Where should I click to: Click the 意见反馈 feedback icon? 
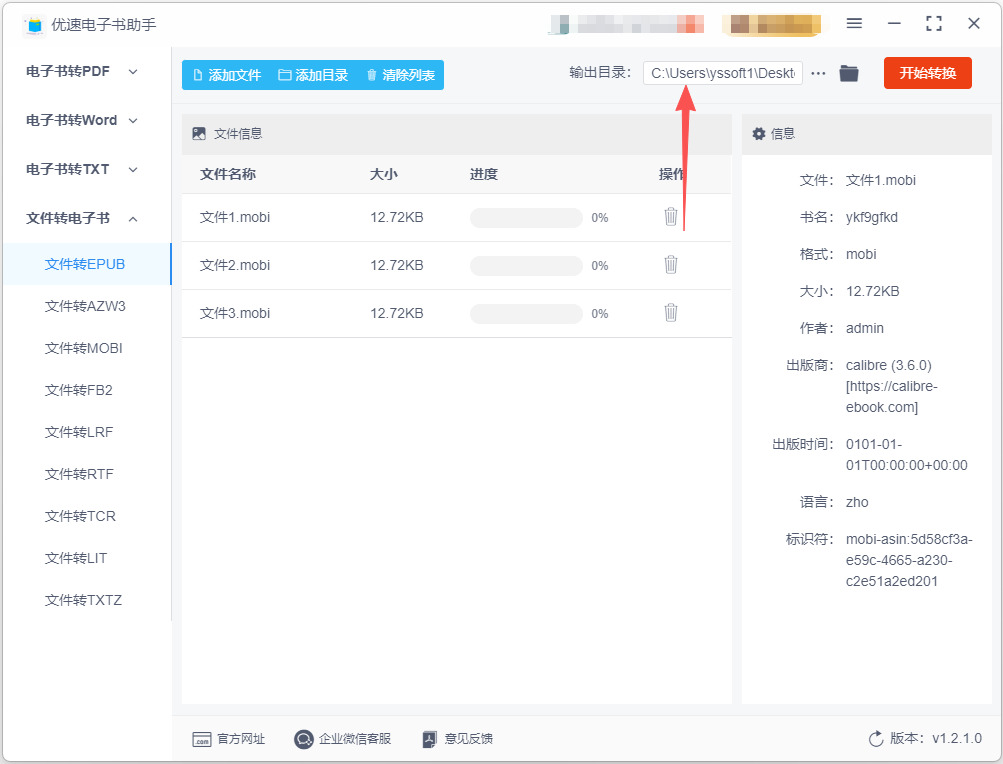[x=429, y=739]
